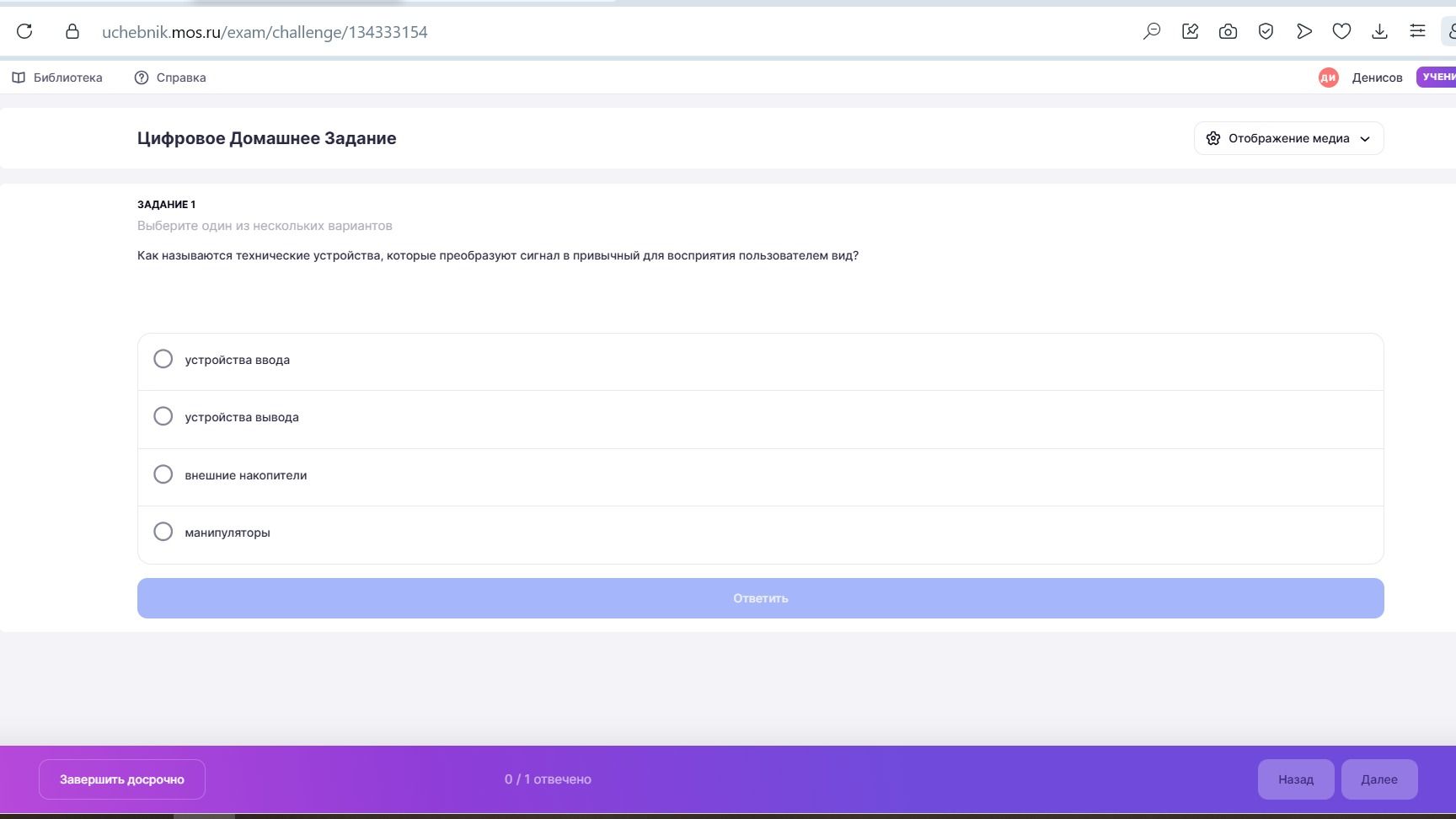Click the Завершить досрочно button
This screenshot has height=819, width=1456.
tap(122, 779)
